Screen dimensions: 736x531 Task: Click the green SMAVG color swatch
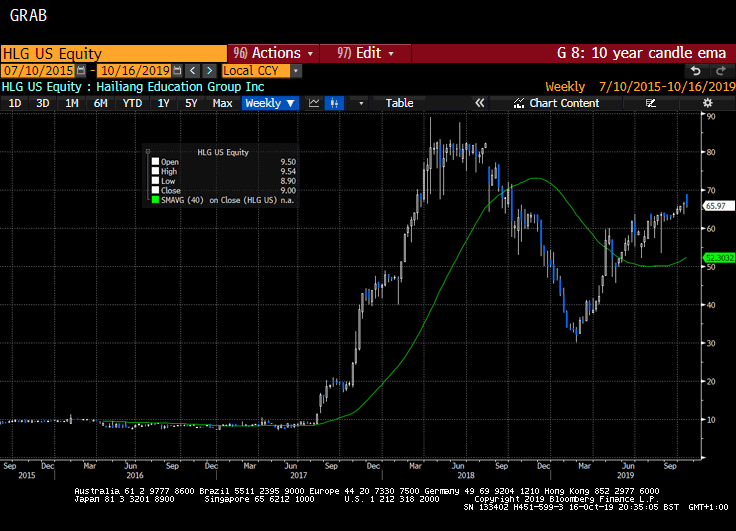(x=155, y=200)
